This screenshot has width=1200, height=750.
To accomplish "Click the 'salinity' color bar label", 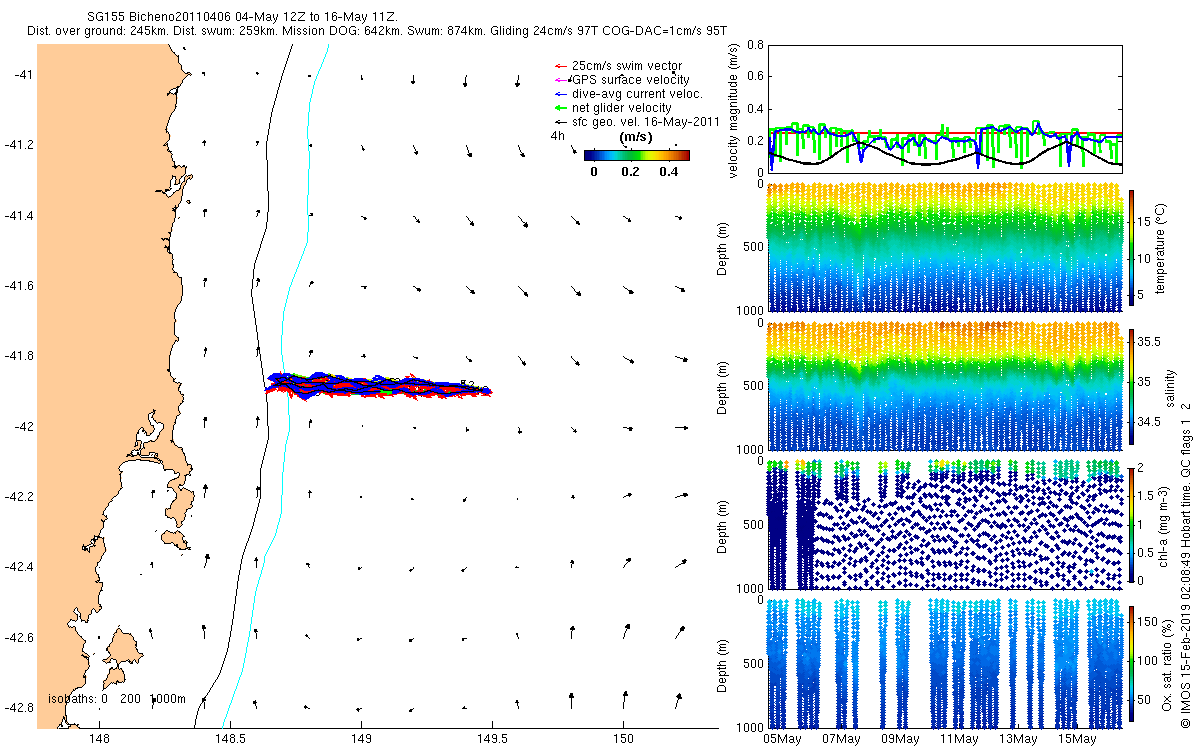I will pos(1170,388).
